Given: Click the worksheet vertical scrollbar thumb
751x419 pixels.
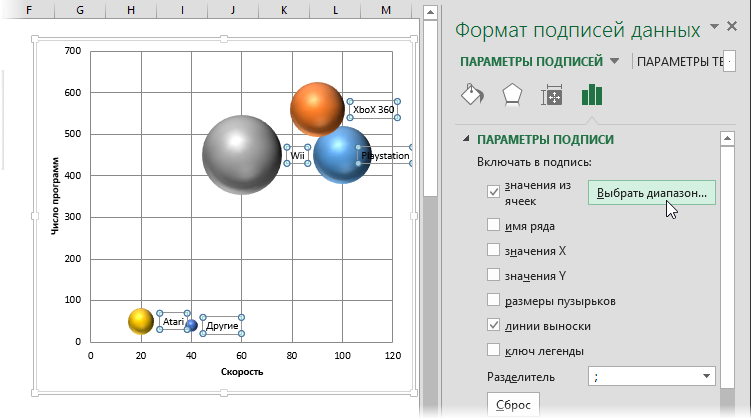Looking at the screenshot, I should click(430, 109).
